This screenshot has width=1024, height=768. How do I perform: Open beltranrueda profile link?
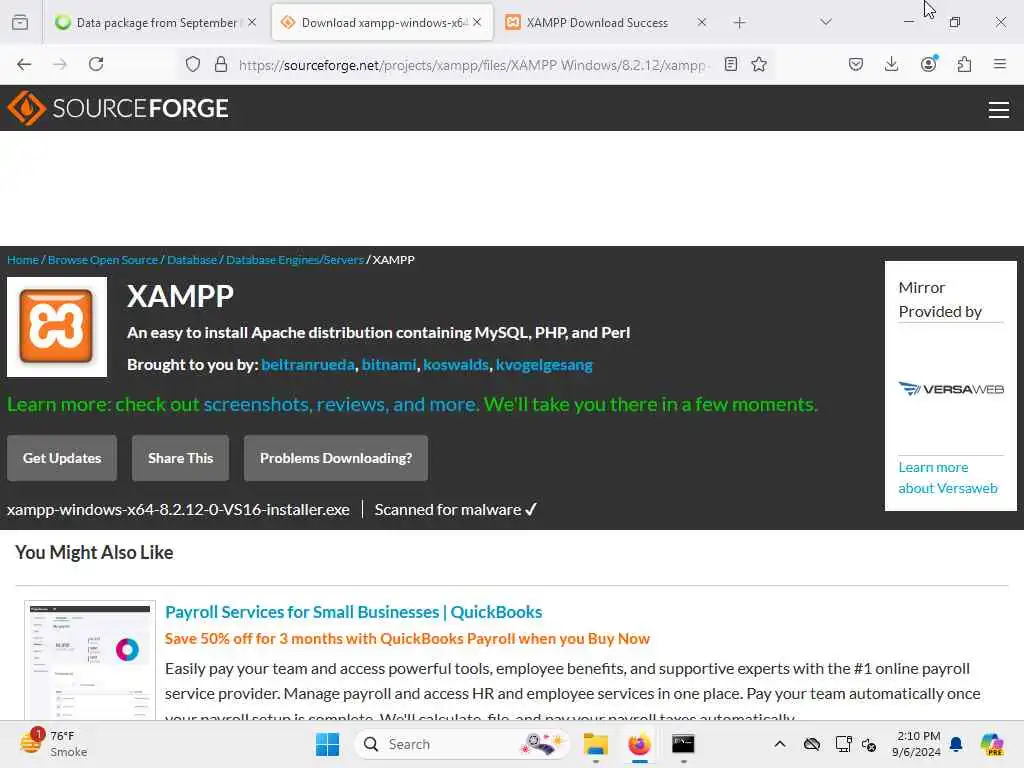point(308,364)
